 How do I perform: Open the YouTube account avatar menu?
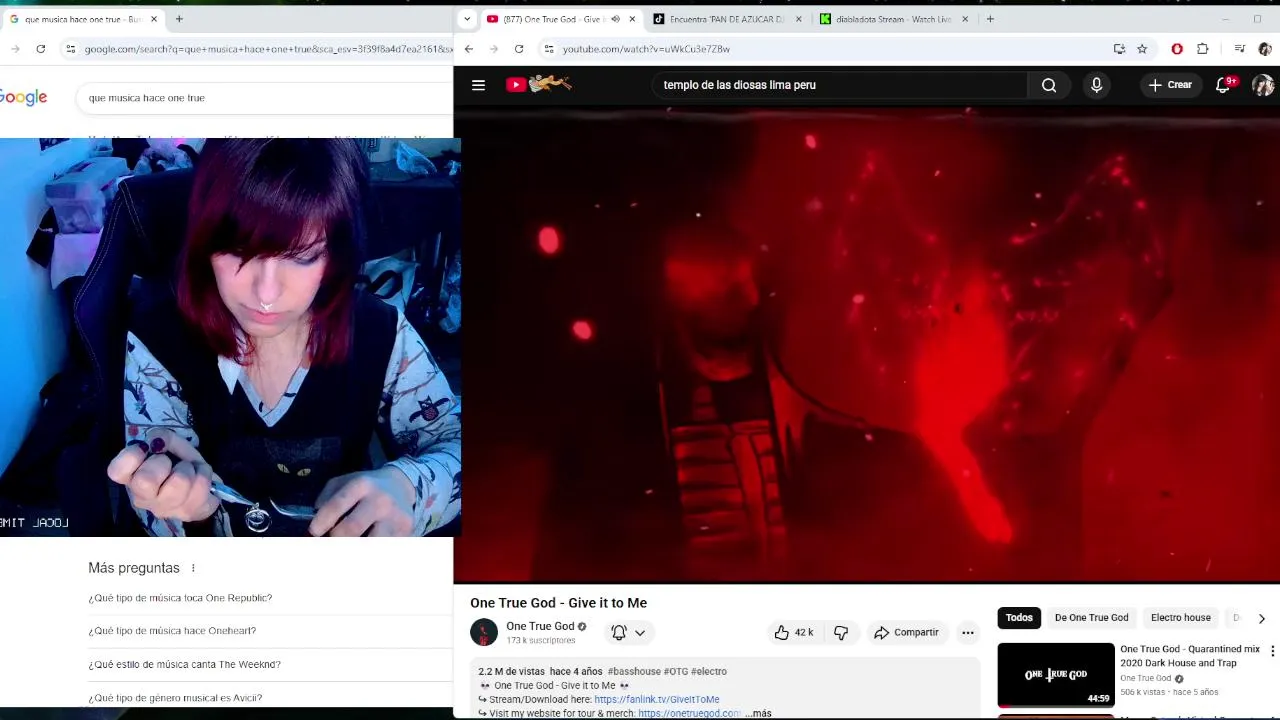point(1263,85)
